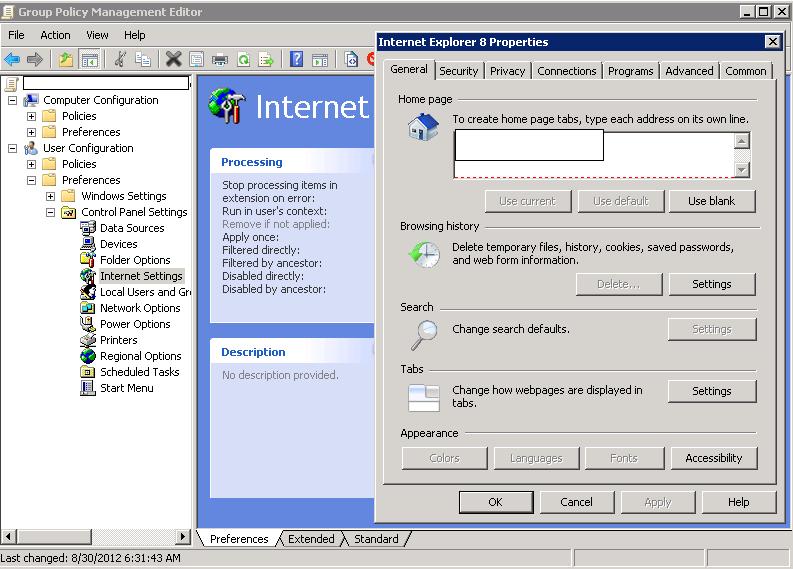Switch to the Privacy tab
Image resolution: width=793 pixels, height=569 pixels.
[507, 71]
